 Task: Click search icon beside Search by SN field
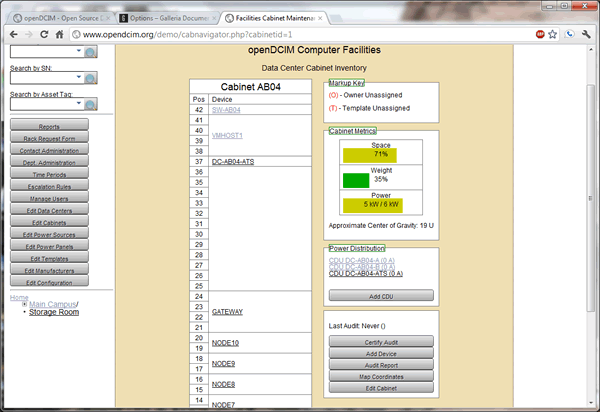90,79
